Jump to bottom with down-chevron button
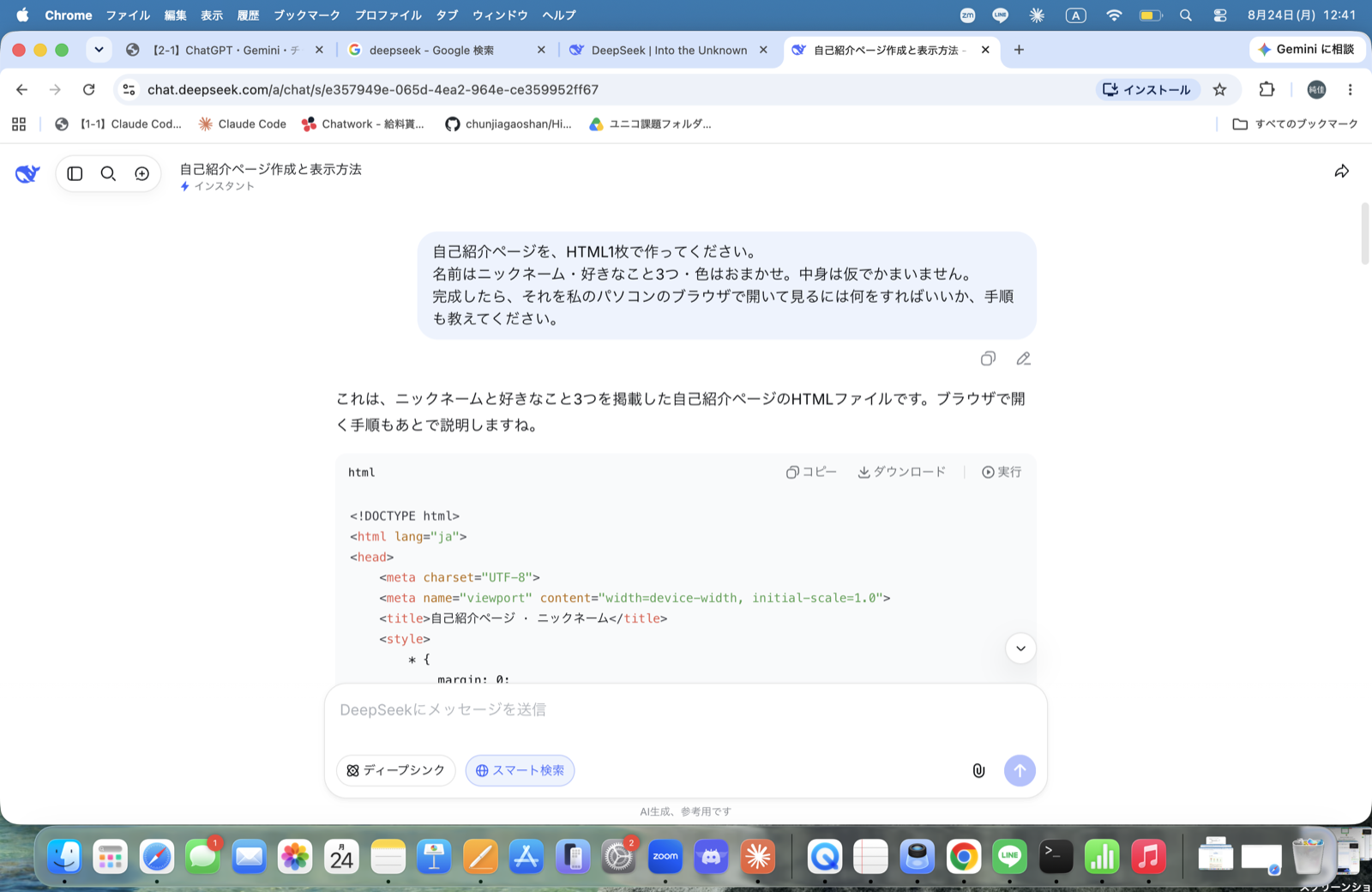This screenshot has width=1372, height=892. tap(1020, 648)
